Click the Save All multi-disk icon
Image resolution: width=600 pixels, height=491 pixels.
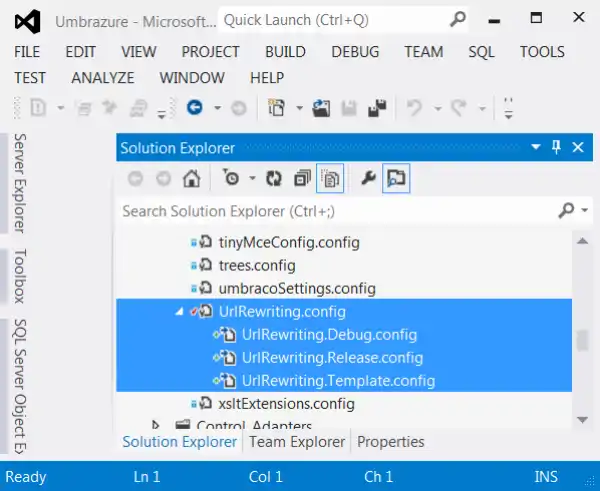point(377,108)
